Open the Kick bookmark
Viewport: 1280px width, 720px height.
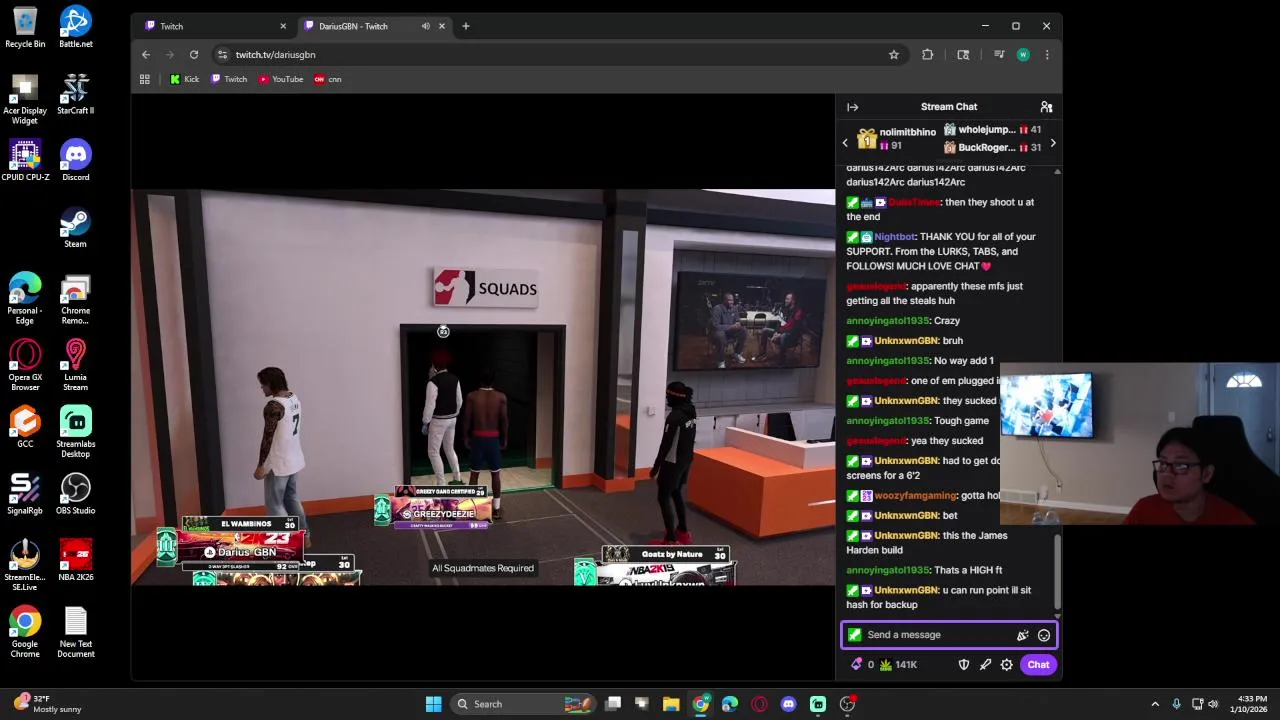click(x=184, y=79)
